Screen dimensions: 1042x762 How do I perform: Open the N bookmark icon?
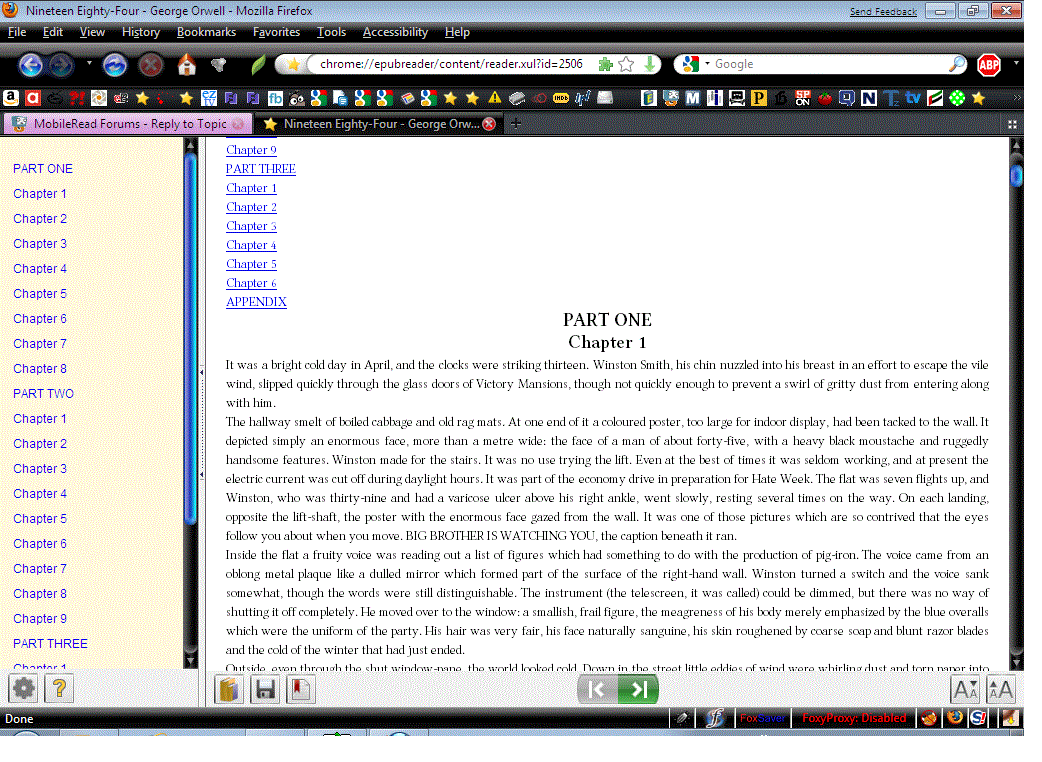(869, 98)
